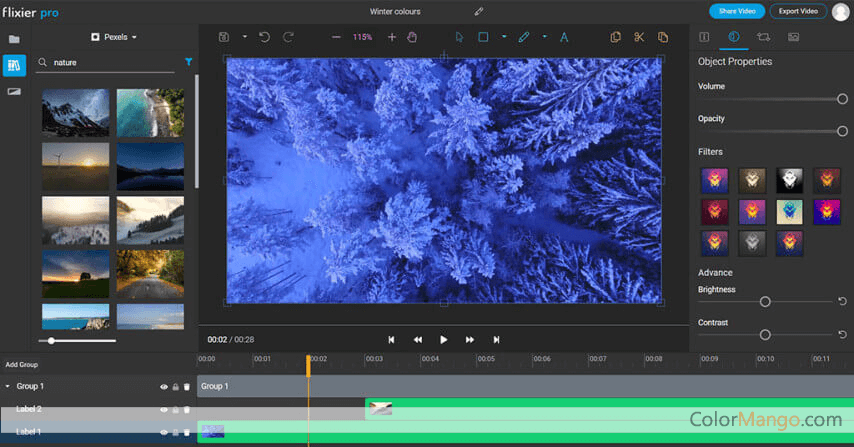Open the search filter funnel icon
Image resolution: width=854 pixels, height=447 pixels.
[188, 62]
